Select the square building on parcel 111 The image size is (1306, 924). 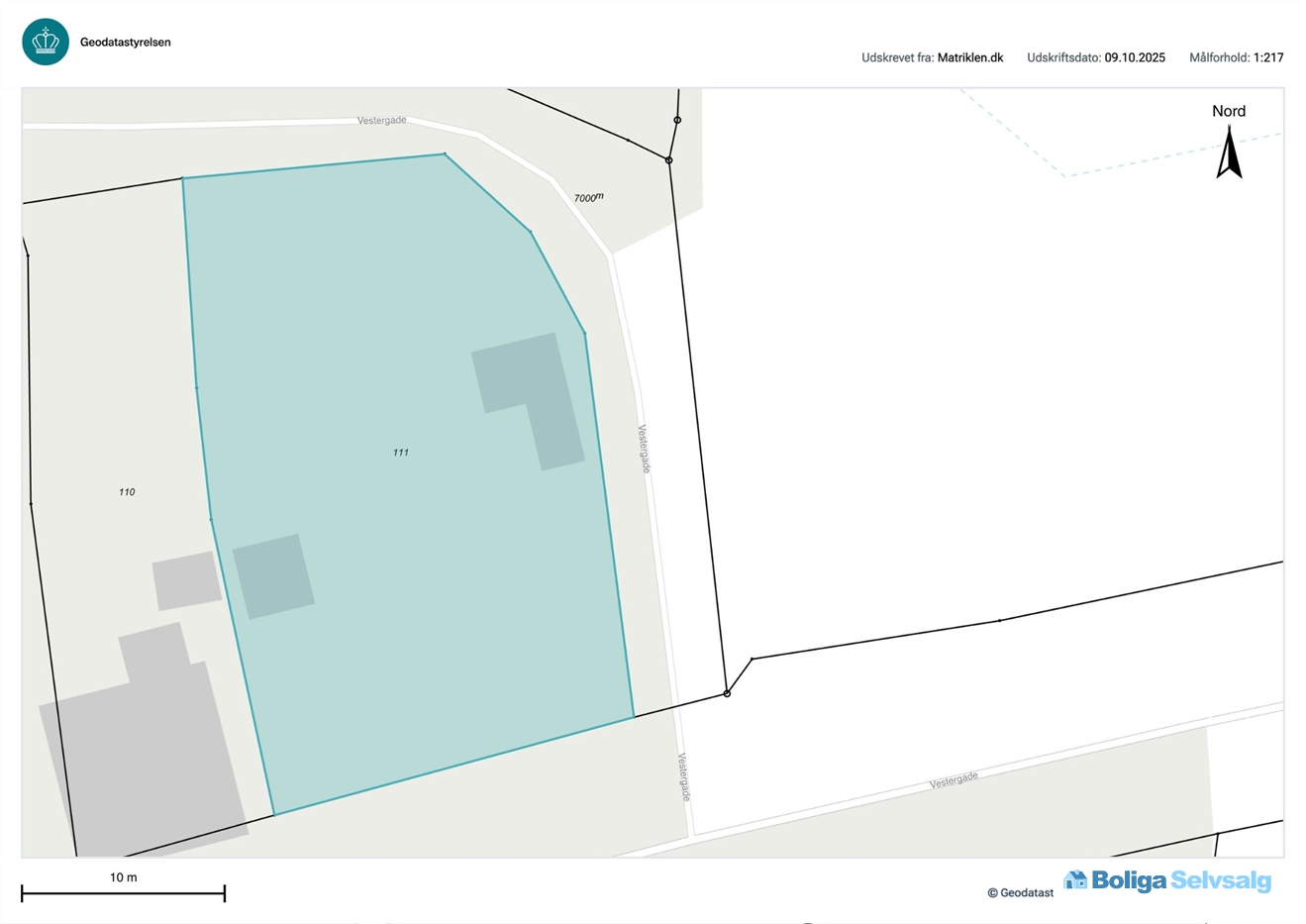point(273,576)
